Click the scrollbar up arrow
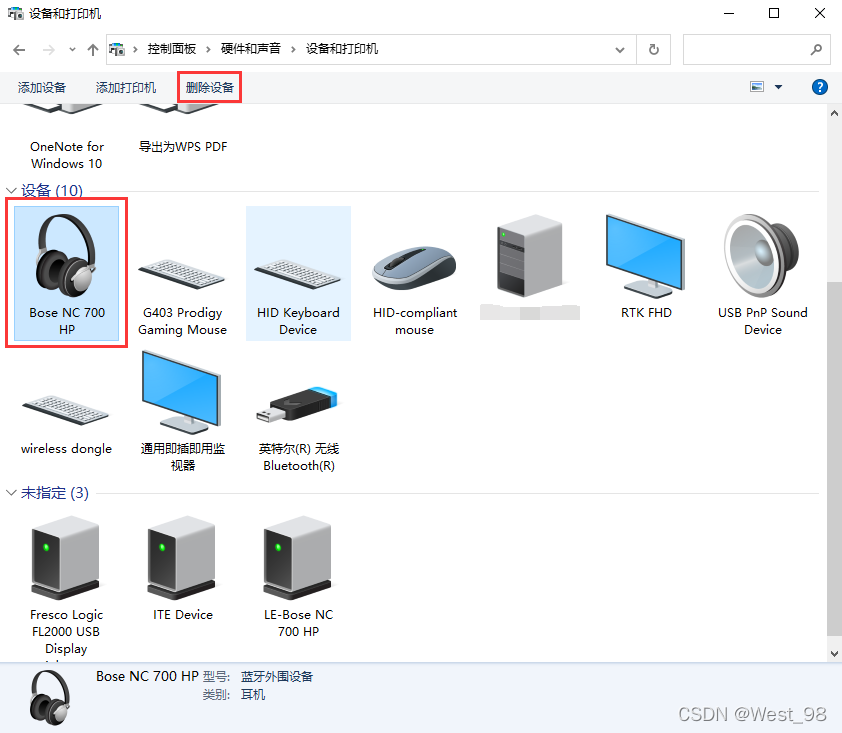 click(834, 113)
